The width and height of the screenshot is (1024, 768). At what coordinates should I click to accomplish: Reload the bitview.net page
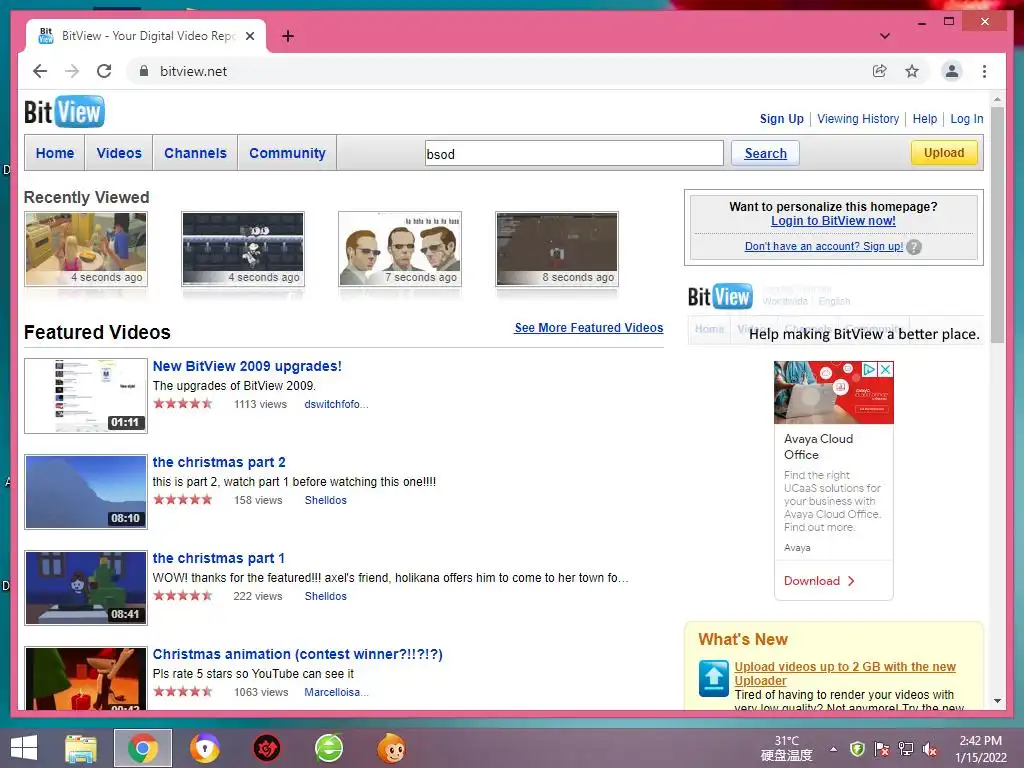tap(104, 71)
